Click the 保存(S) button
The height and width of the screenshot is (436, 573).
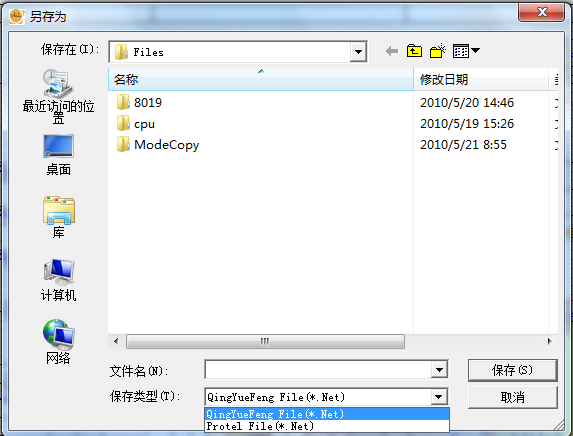[512, 370]
